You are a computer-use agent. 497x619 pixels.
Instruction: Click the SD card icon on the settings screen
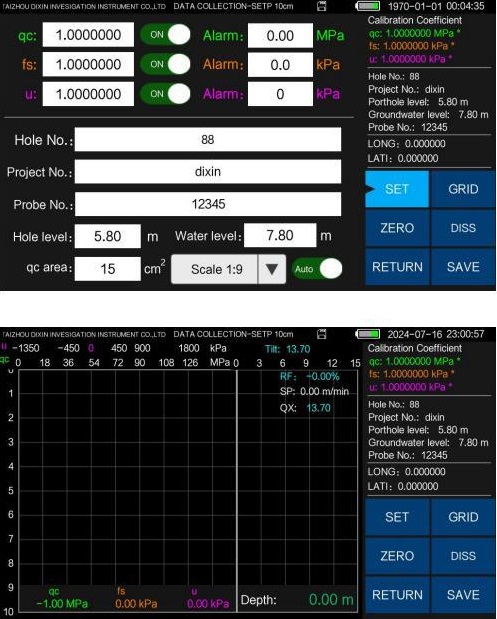coord(322,6)
